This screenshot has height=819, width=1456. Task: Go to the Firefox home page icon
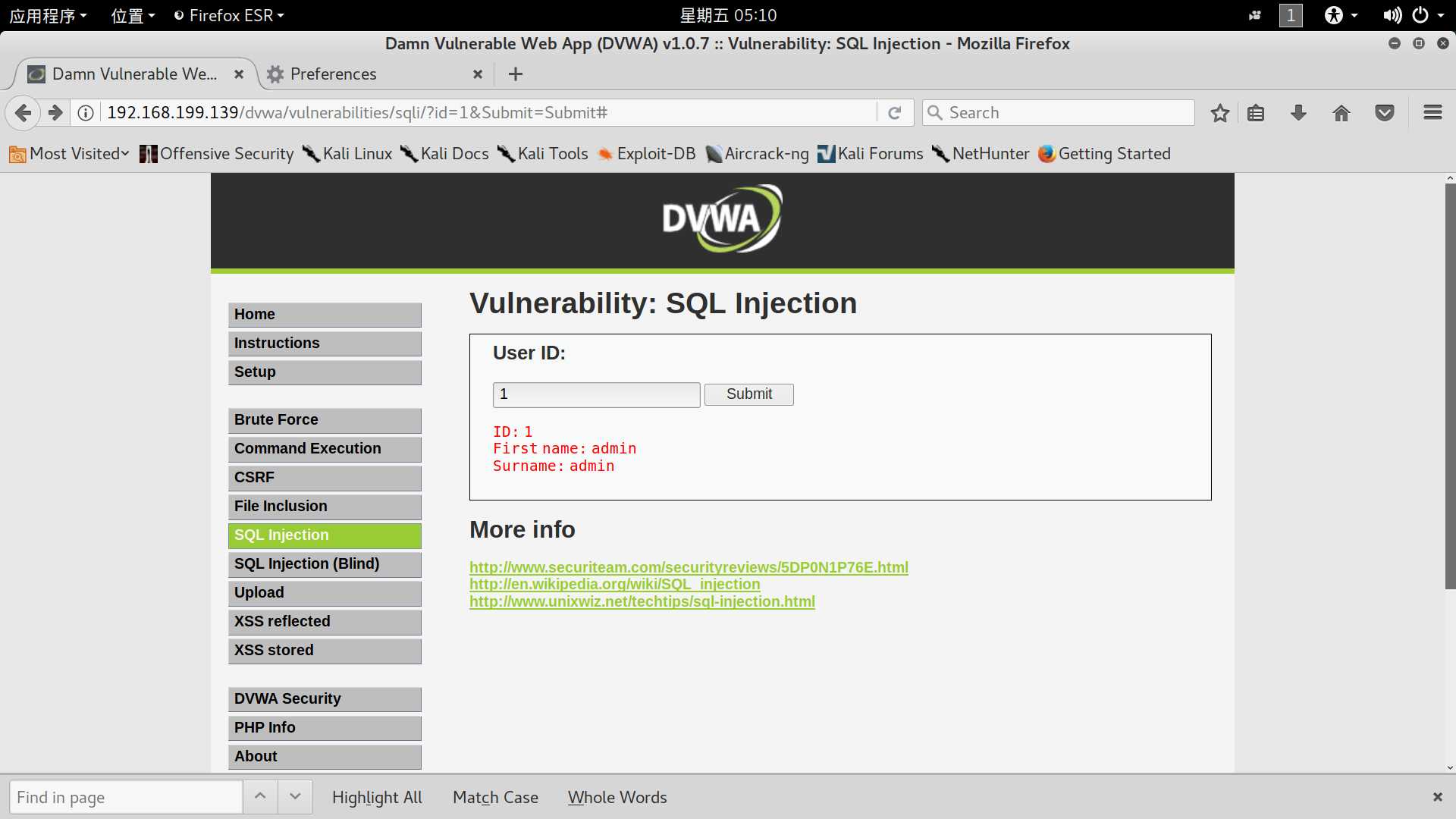click(x=1341, y=113)
